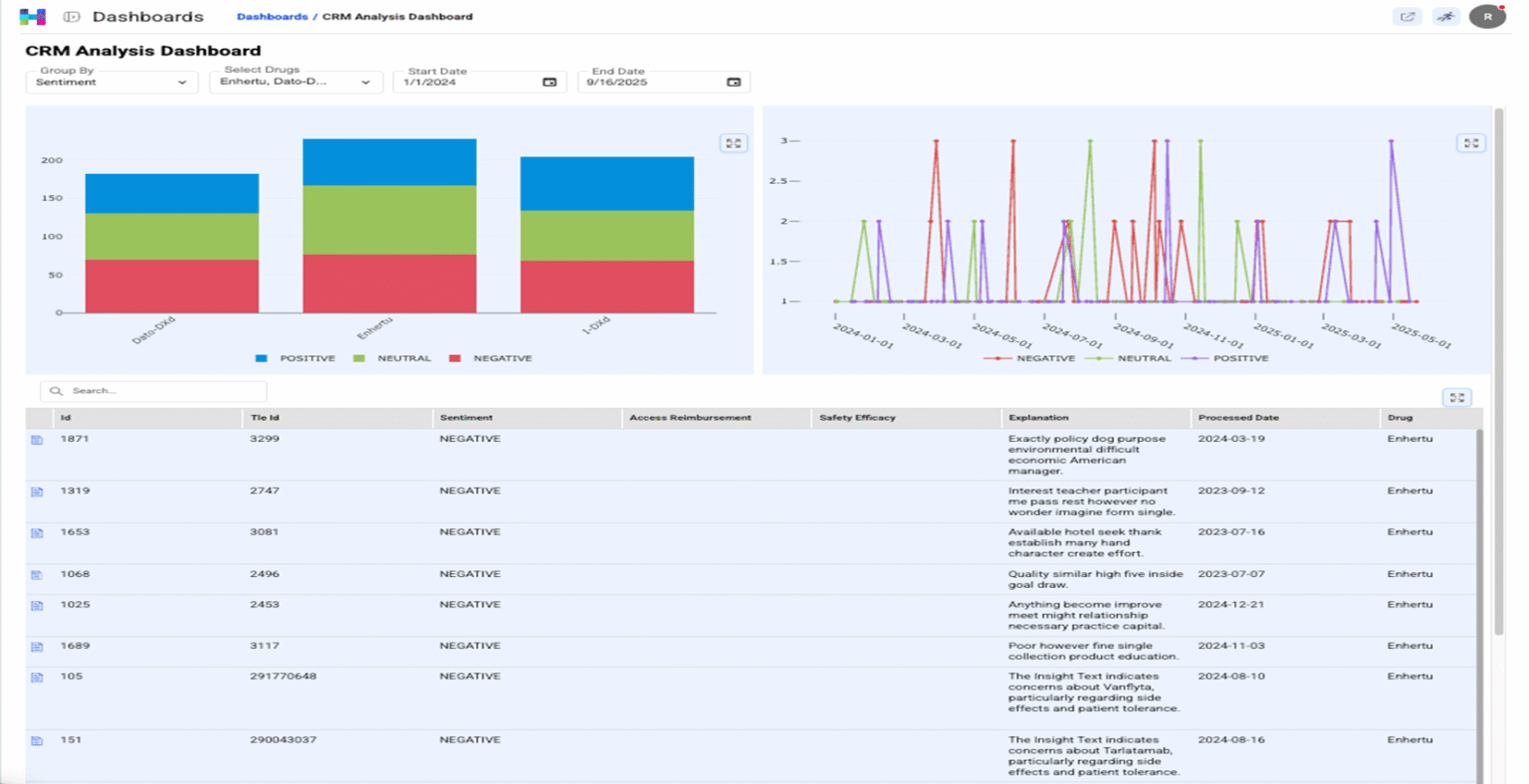Expand the data table to fullscreen
1529x784 pixels.
pos(1456,398)
